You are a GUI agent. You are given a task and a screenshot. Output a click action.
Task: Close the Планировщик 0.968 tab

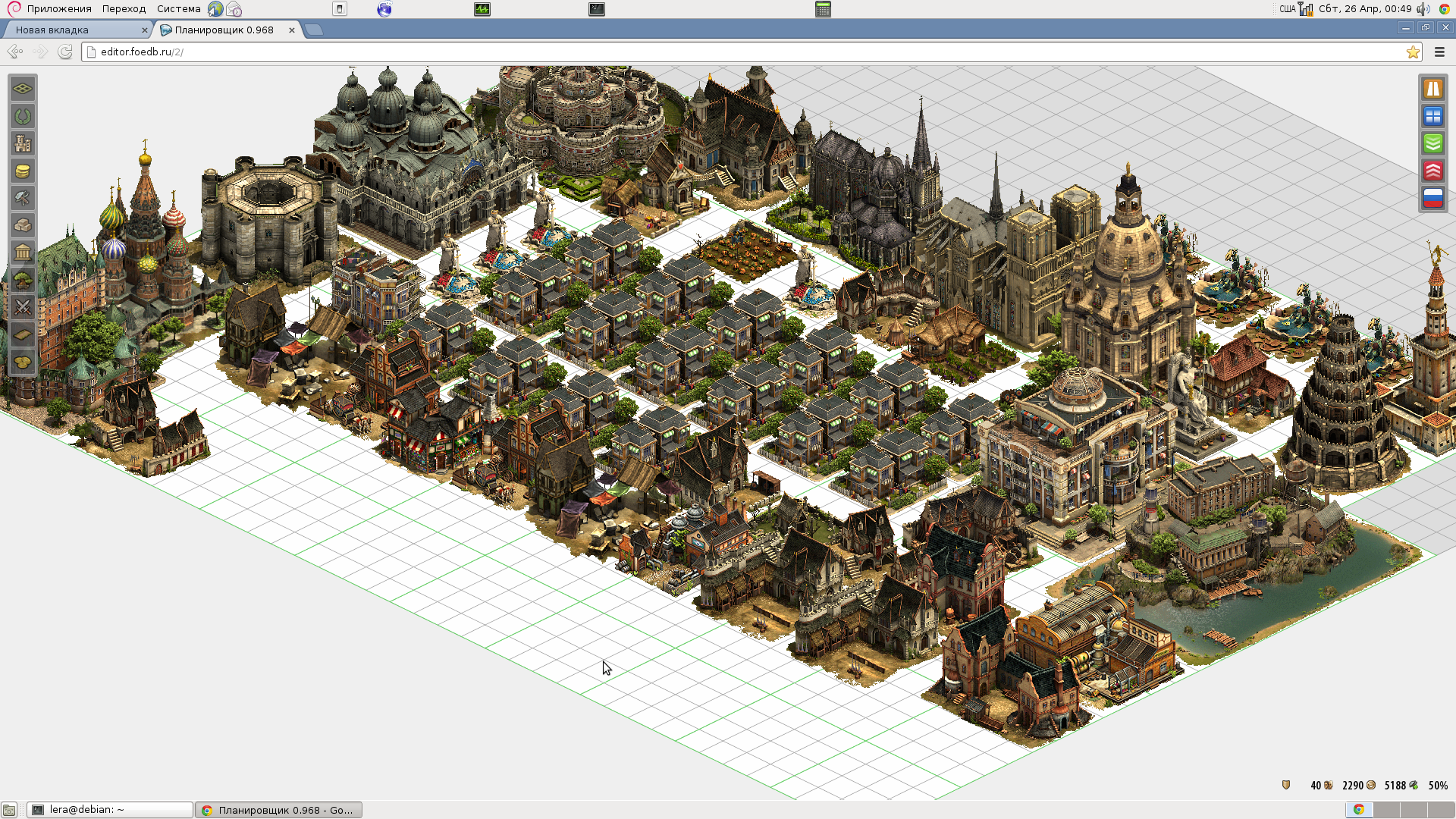[291, 30]
